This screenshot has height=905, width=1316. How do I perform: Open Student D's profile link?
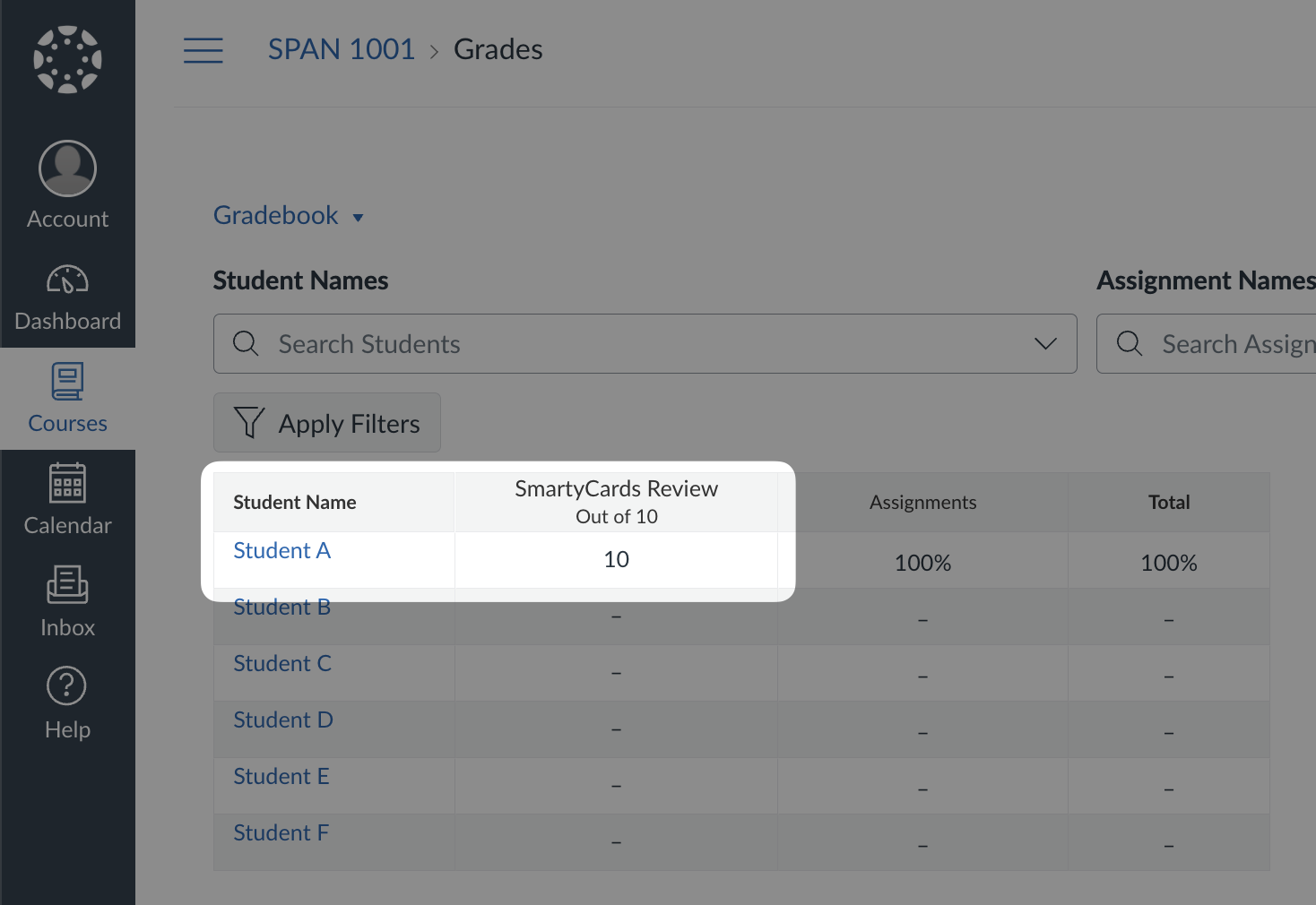click(283, 720)
